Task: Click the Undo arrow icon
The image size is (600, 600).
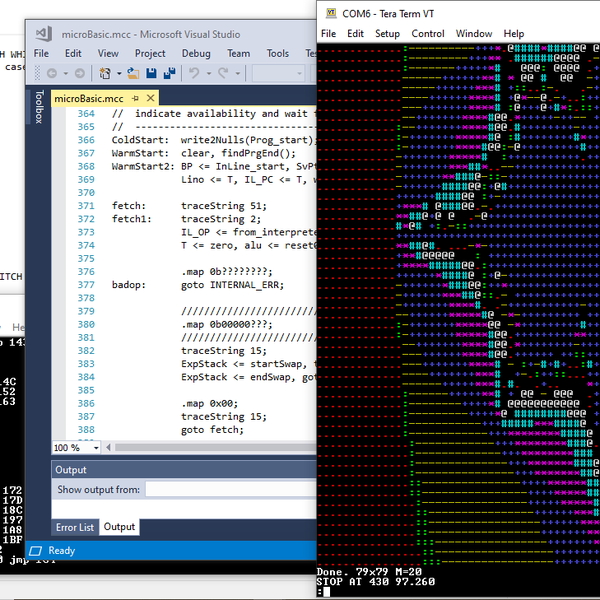Action: point(194,73)
